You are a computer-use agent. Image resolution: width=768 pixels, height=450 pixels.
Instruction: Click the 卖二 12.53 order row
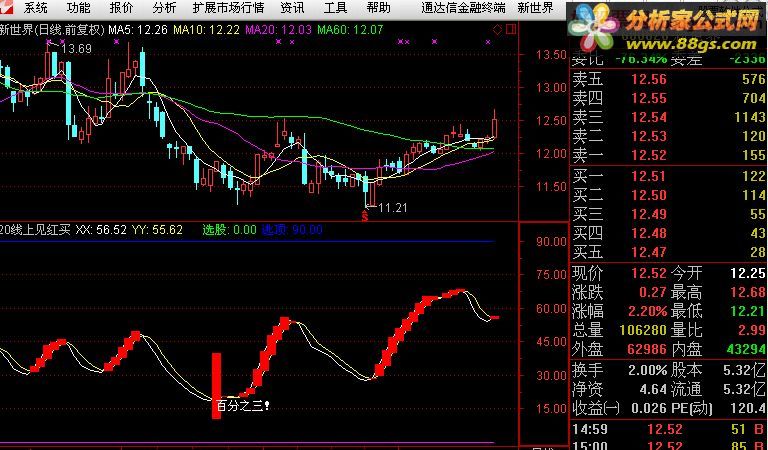click(669, 136)
